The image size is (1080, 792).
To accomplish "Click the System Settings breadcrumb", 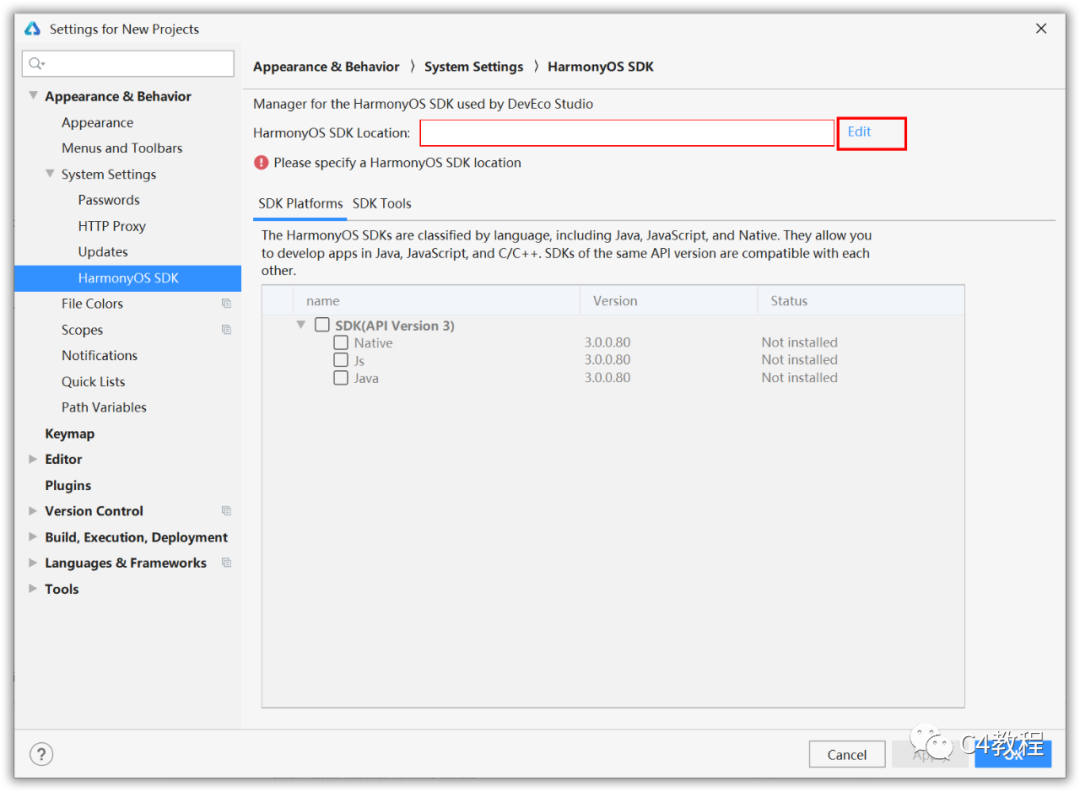I will click(x=473, y=67).
